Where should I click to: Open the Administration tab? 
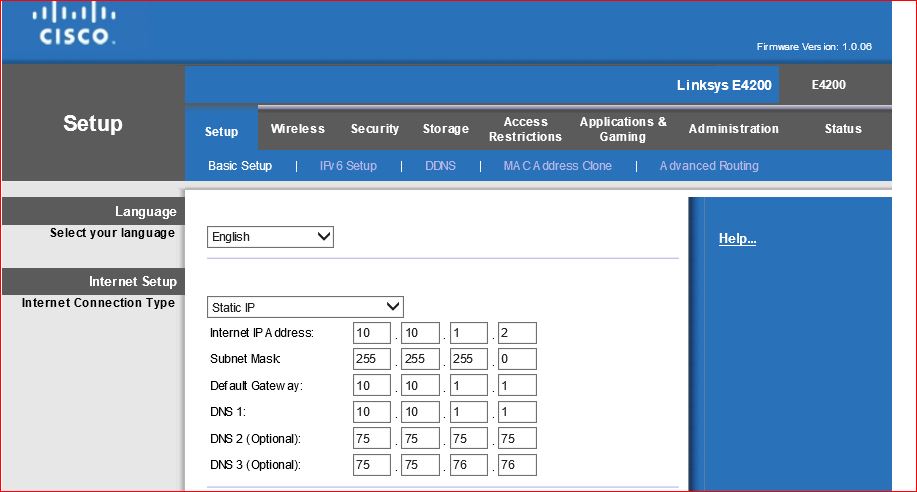(x=733, y=129)
